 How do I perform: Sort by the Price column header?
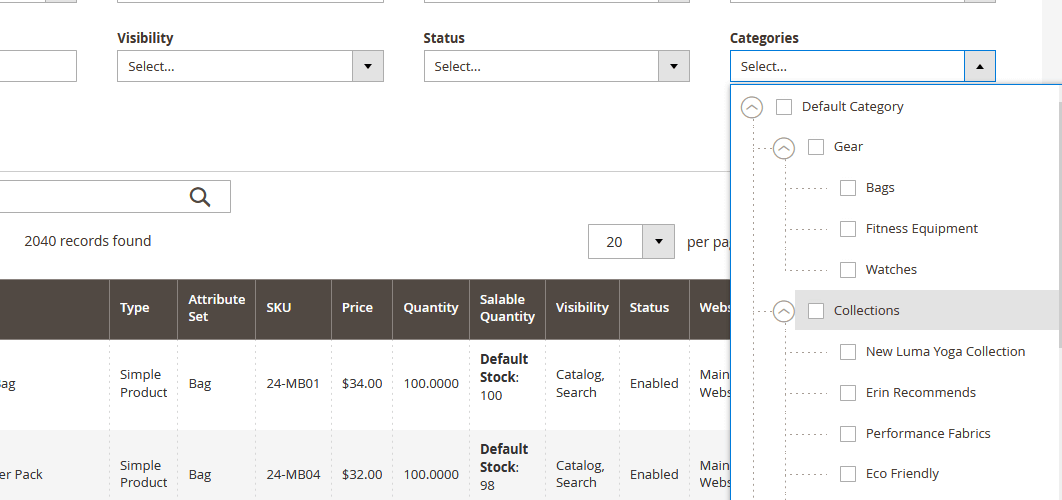362,308
